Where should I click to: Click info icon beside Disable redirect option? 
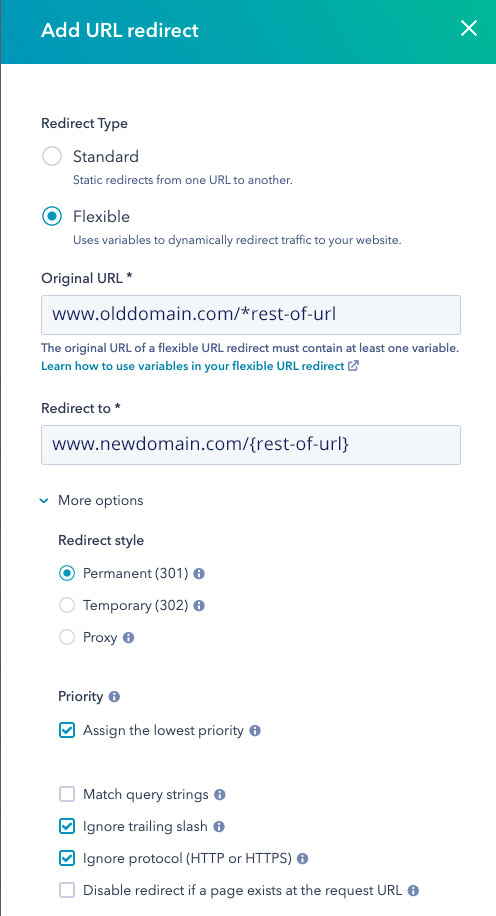414,891
